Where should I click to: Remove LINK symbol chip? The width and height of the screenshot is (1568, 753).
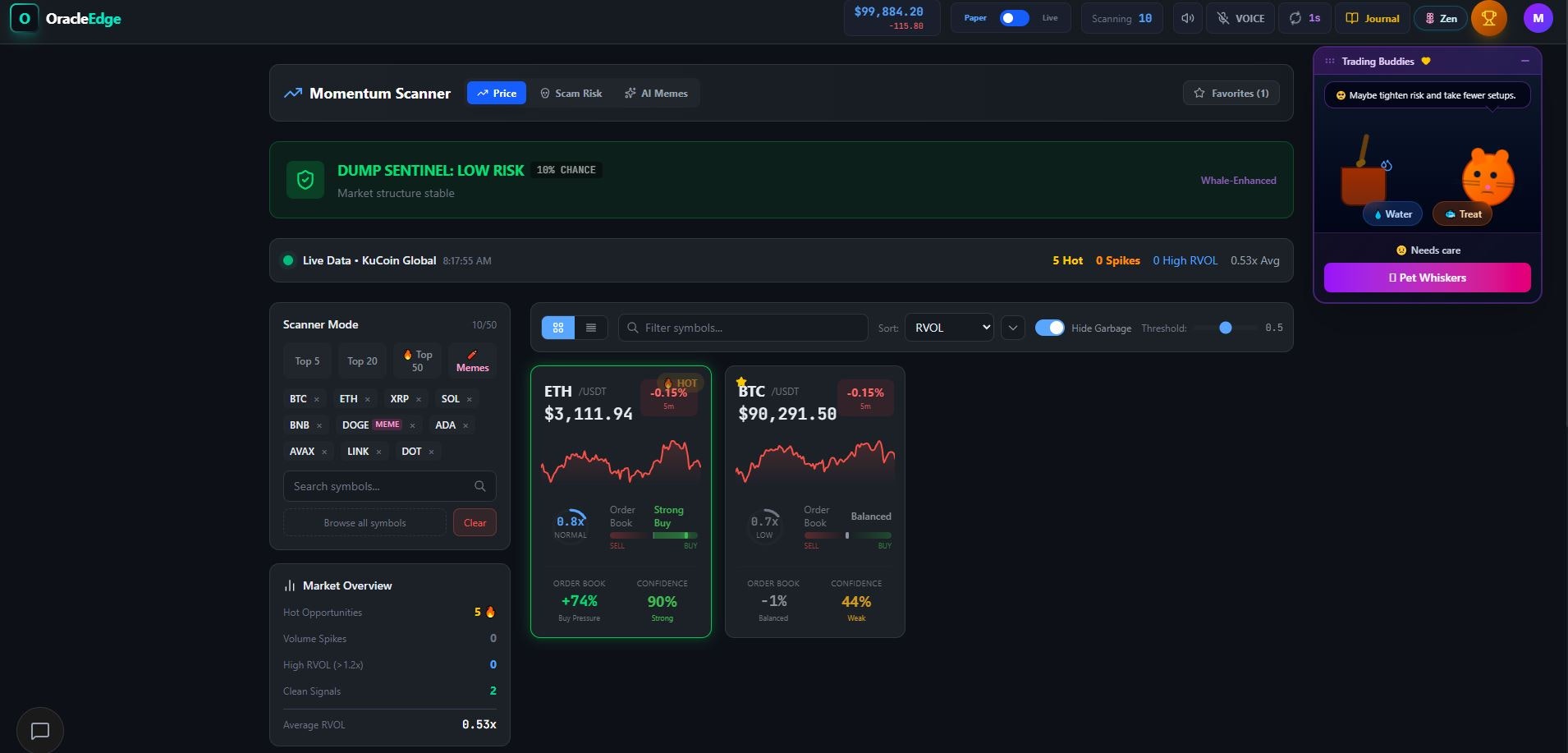[x=378, y=452]
